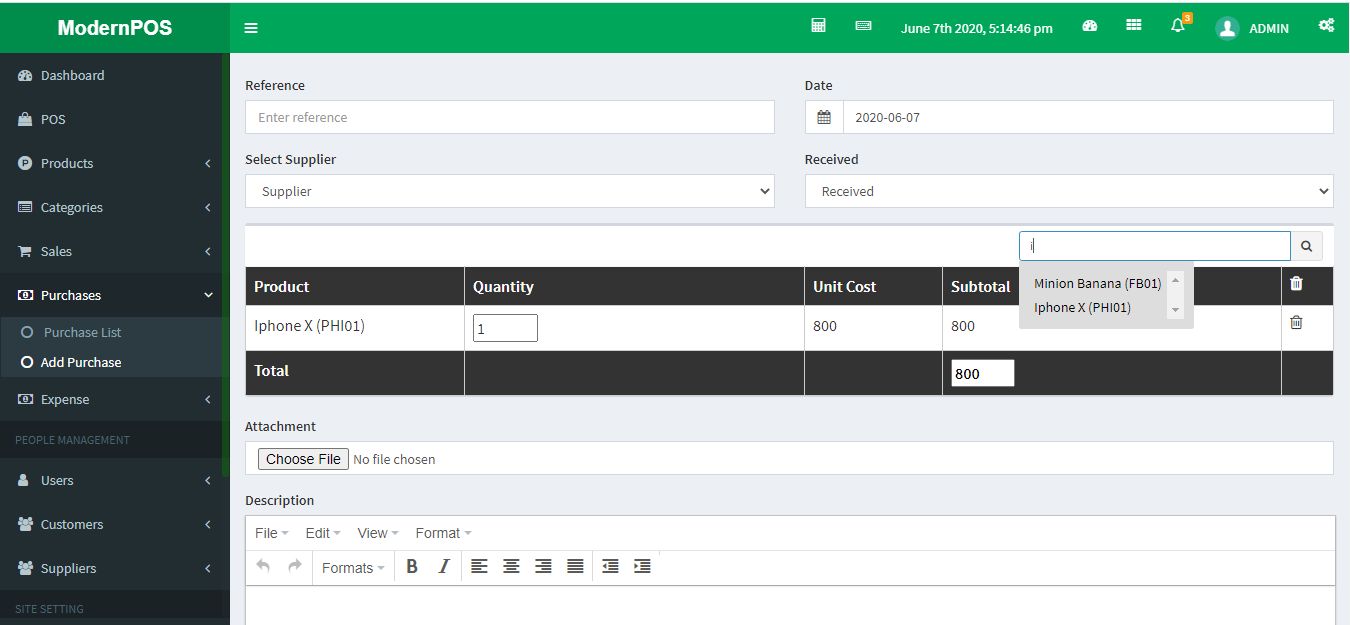
Task: Open the calculator icon in top bar
Action: [818, 26]
